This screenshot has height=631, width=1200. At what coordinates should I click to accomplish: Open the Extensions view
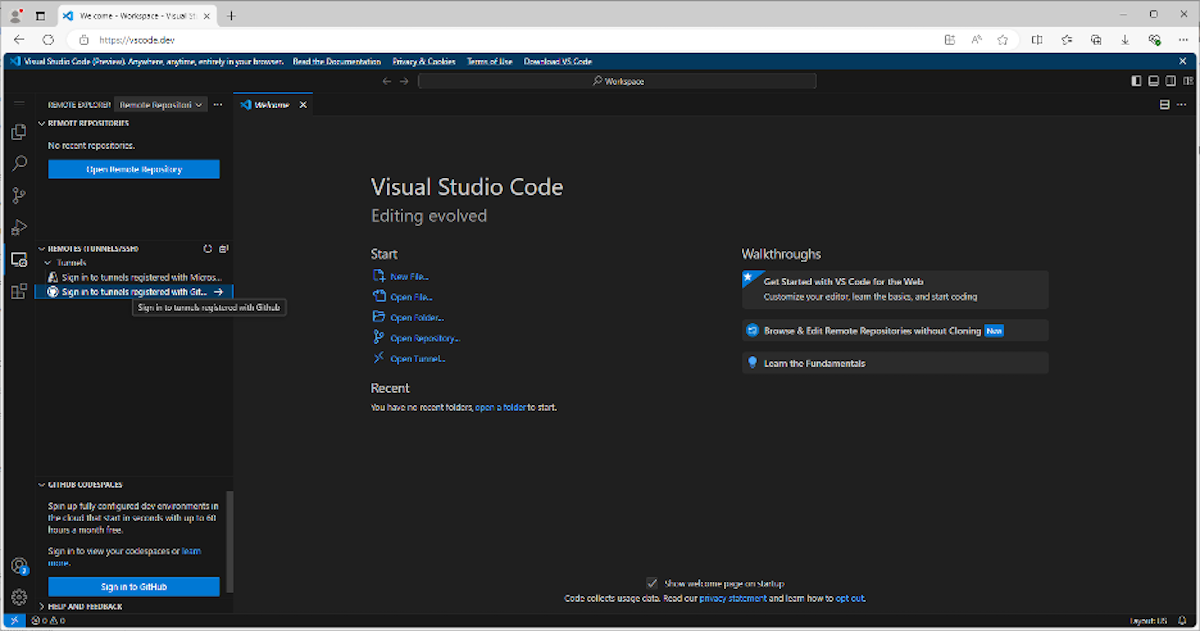[18, 291]
